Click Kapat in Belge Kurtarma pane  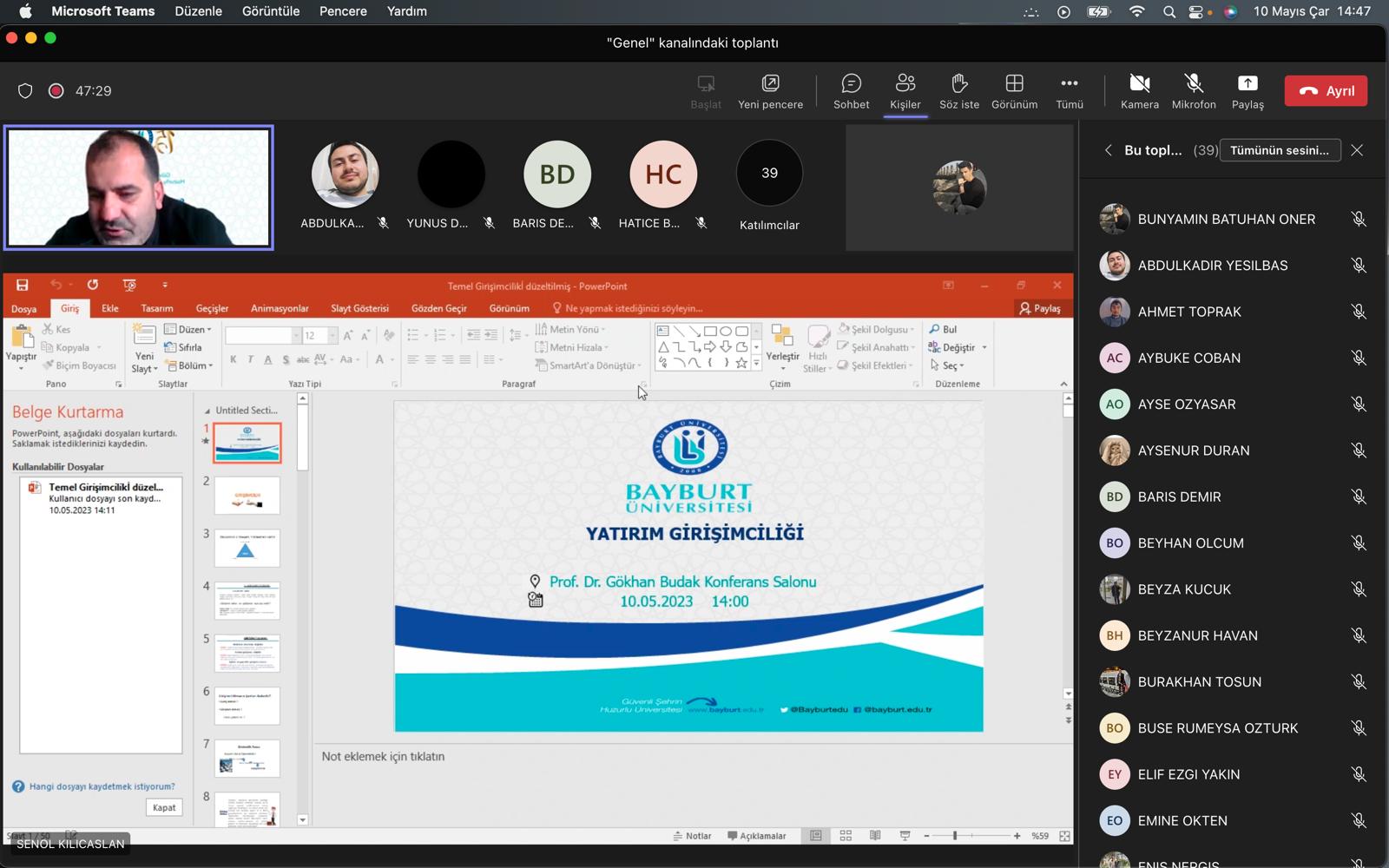point(164,807)
